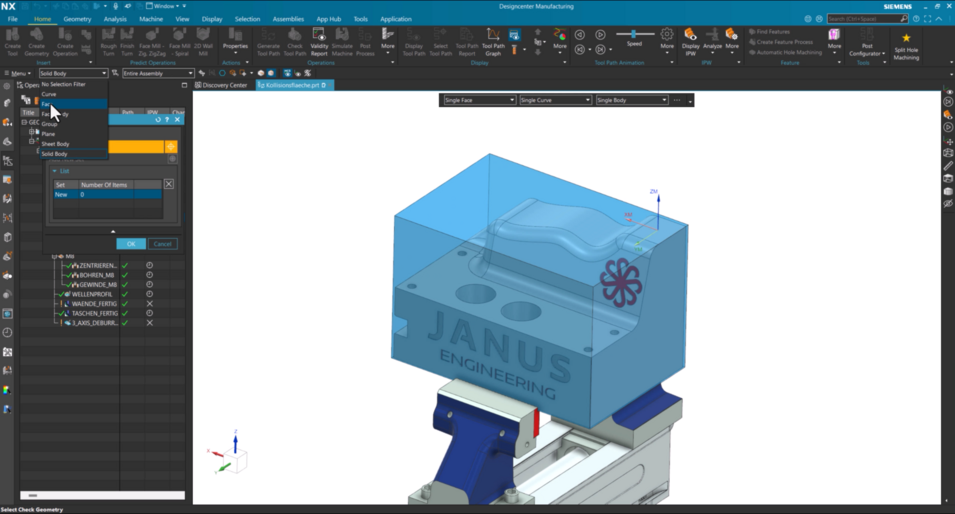Click the Cancel button in the dialog
This screenshot has height=514, width=955.
[163, 244]
